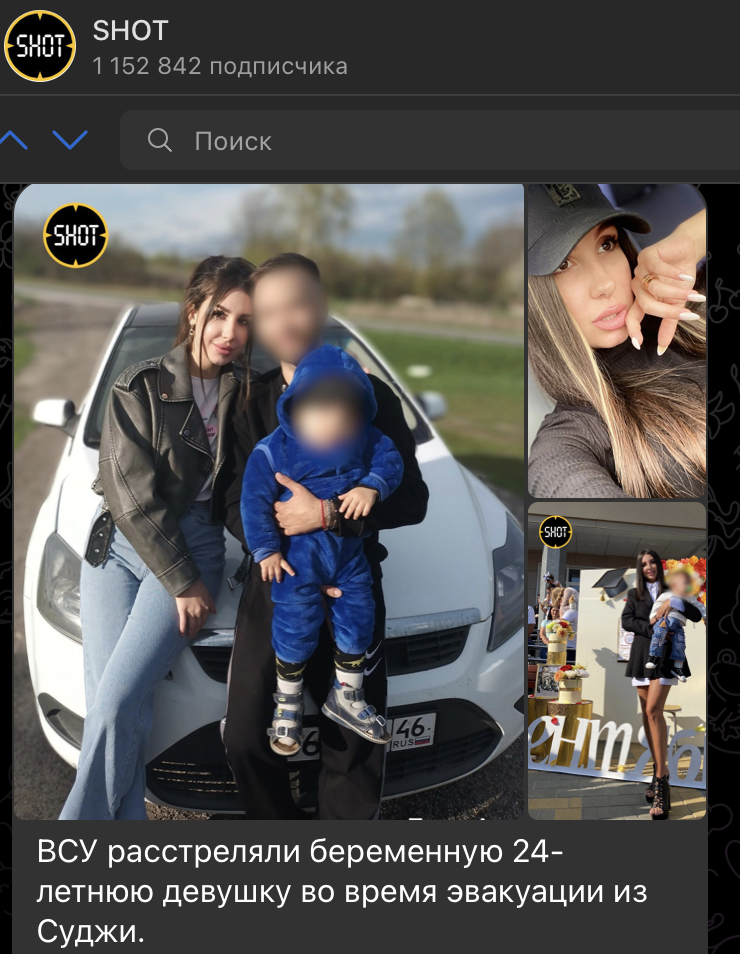Image resolution: width=740 pixels, height=954 pixels.
Task: Select the post text starting with ВСУ
Action: (x=342, y=891)
